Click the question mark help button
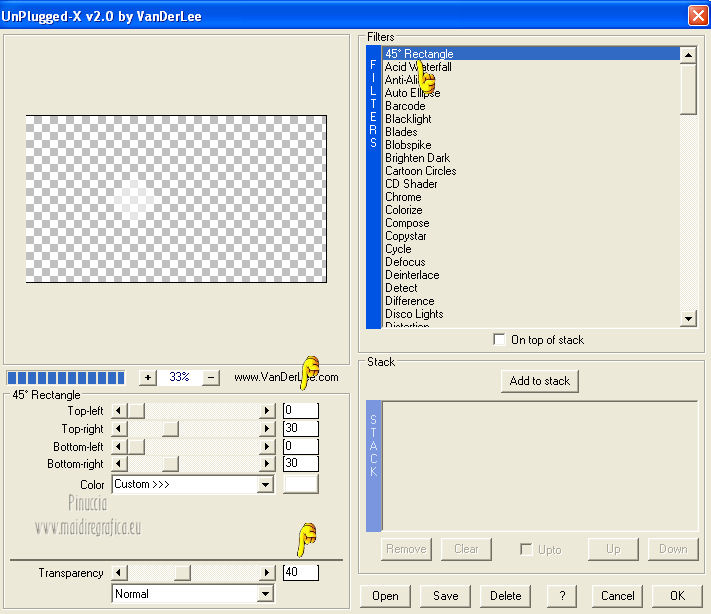The width and height of the screenshot is (711, 614). pos(562,596)
